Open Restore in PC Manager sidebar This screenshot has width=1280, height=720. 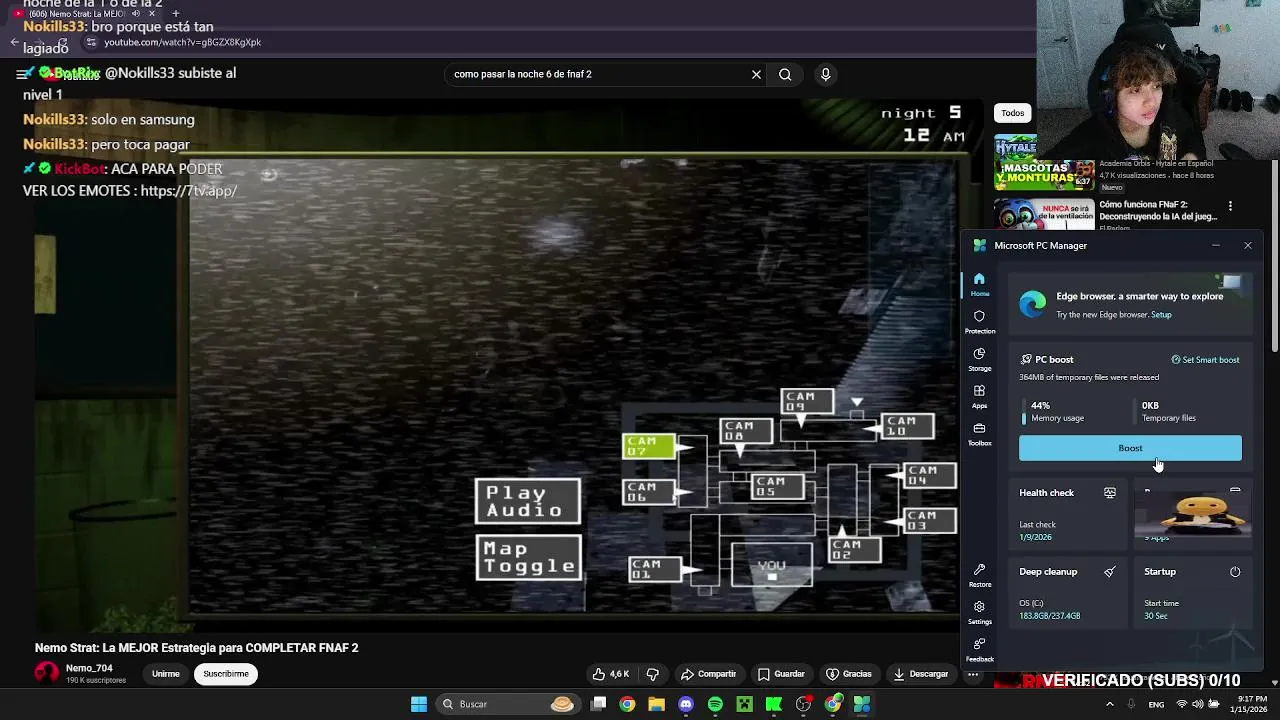[979, 575]
